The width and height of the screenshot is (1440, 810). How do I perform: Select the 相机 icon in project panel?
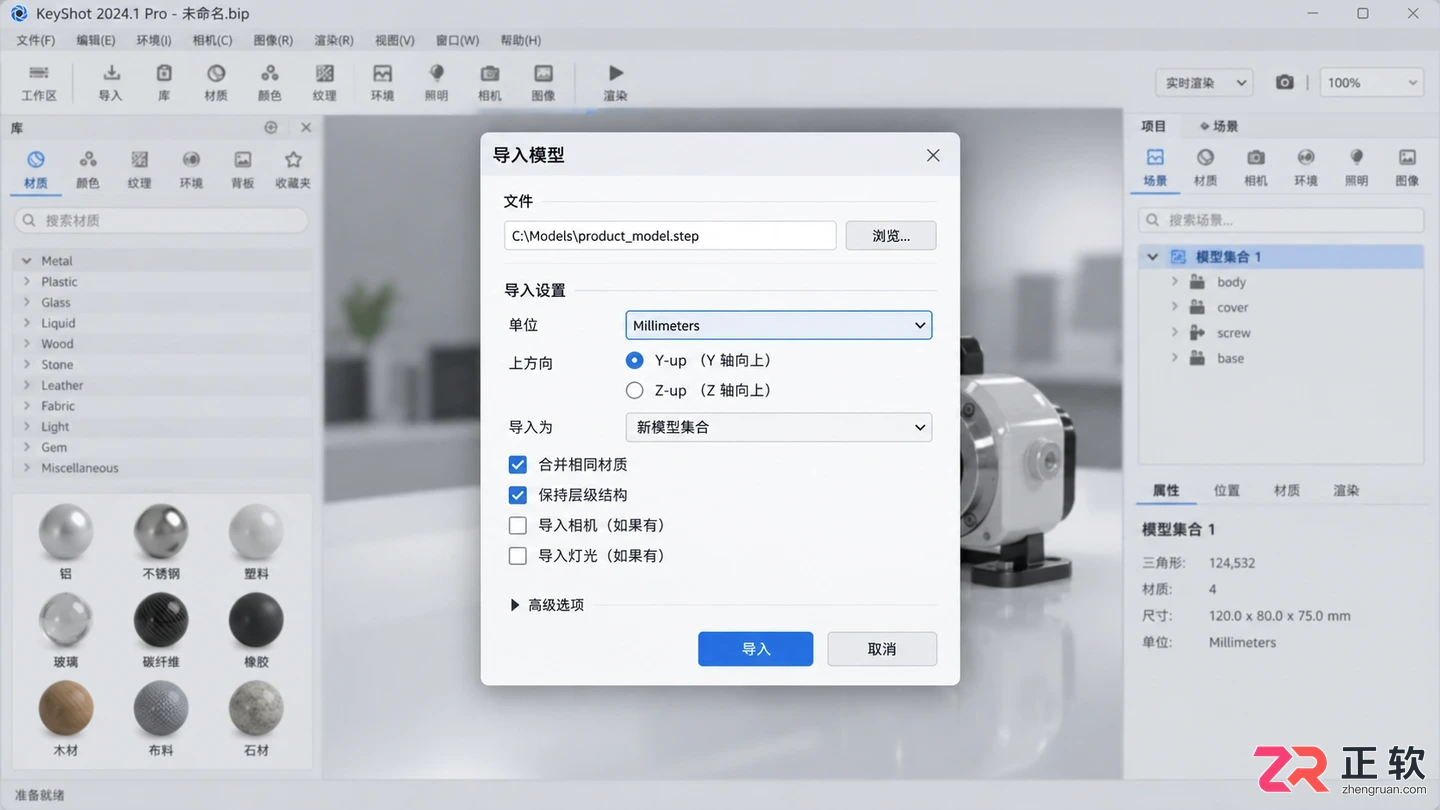(x=1256, y=157)
